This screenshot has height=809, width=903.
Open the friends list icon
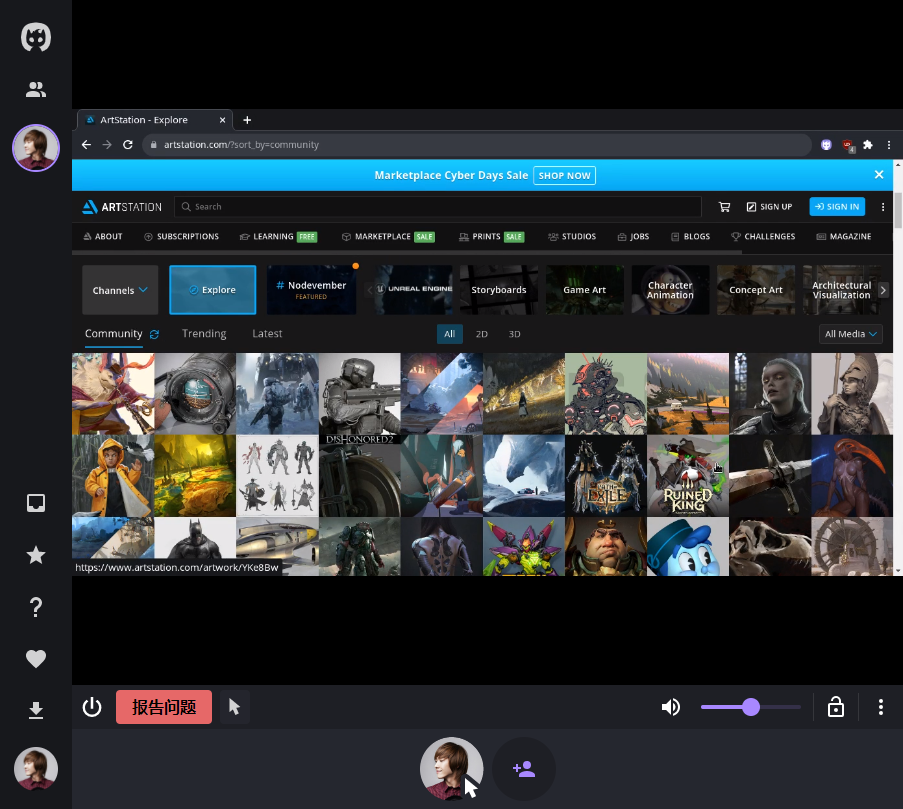[36, 89]
